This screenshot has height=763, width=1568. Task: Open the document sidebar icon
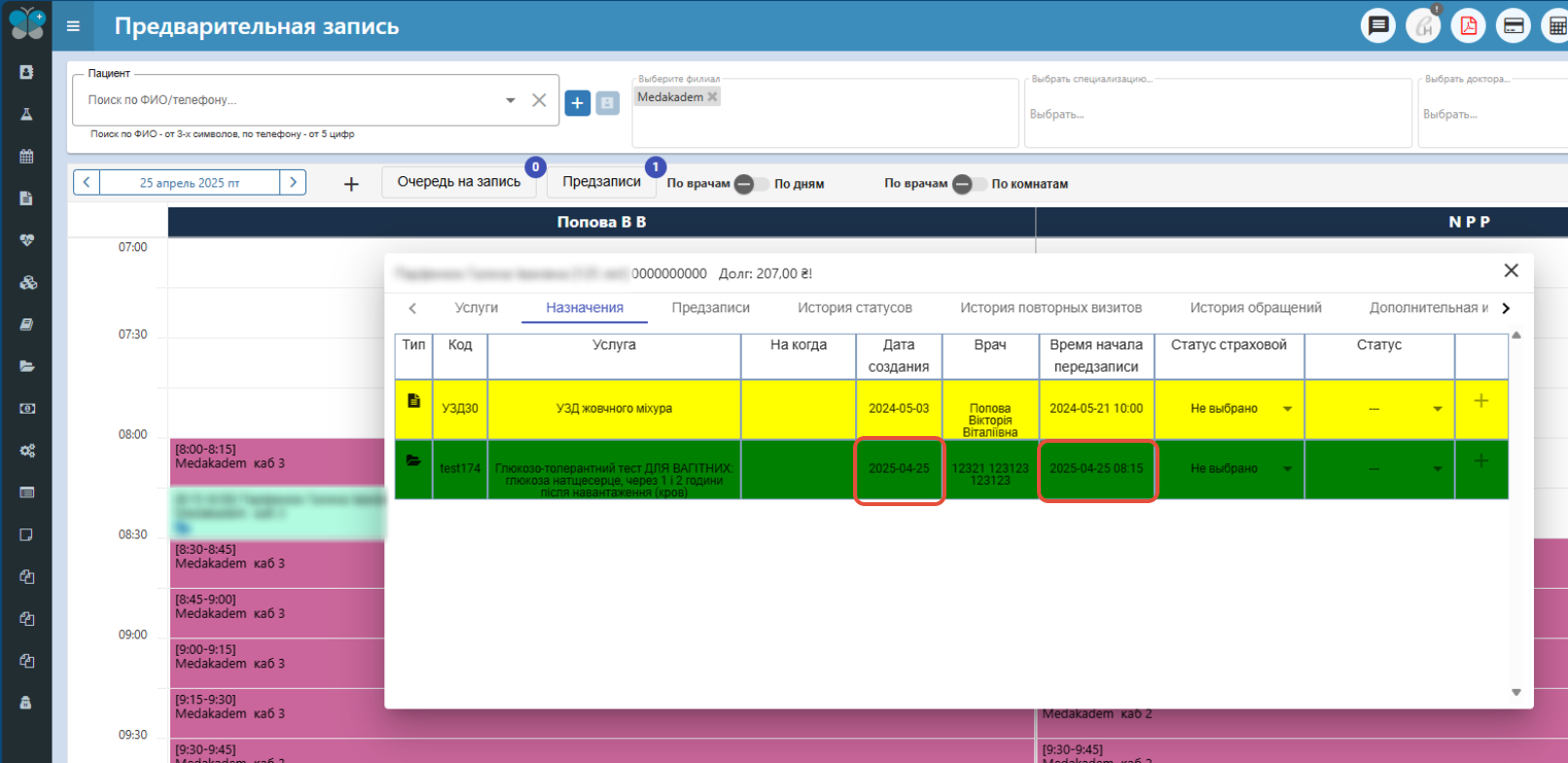(26, 198)
